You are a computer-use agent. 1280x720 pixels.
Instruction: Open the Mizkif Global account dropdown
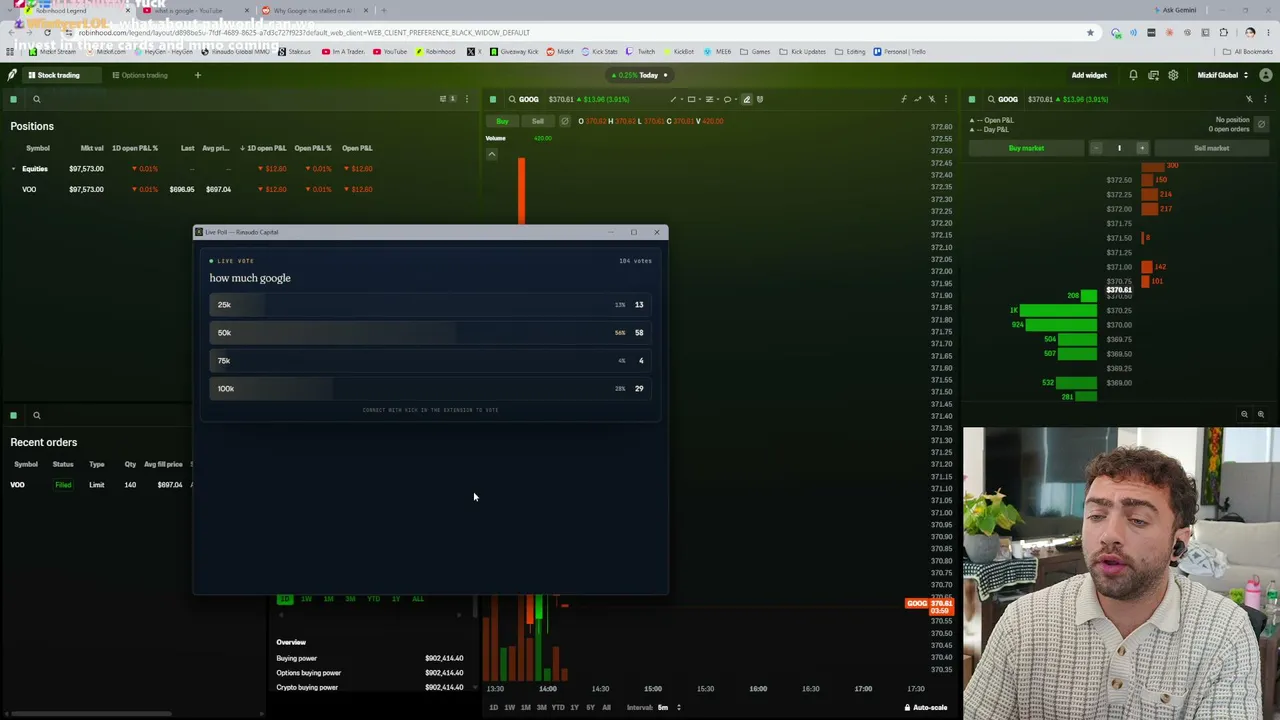[x=1222, y=75]
